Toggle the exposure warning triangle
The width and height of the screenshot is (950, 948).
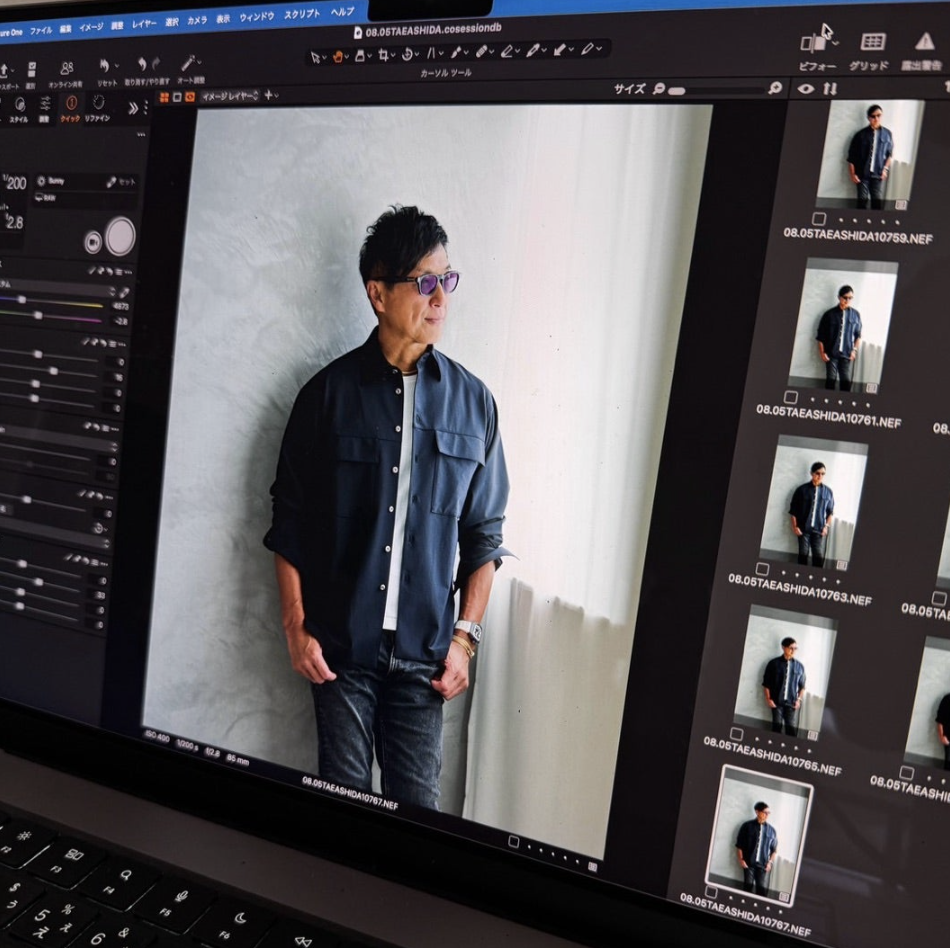(x=925, y=41)
